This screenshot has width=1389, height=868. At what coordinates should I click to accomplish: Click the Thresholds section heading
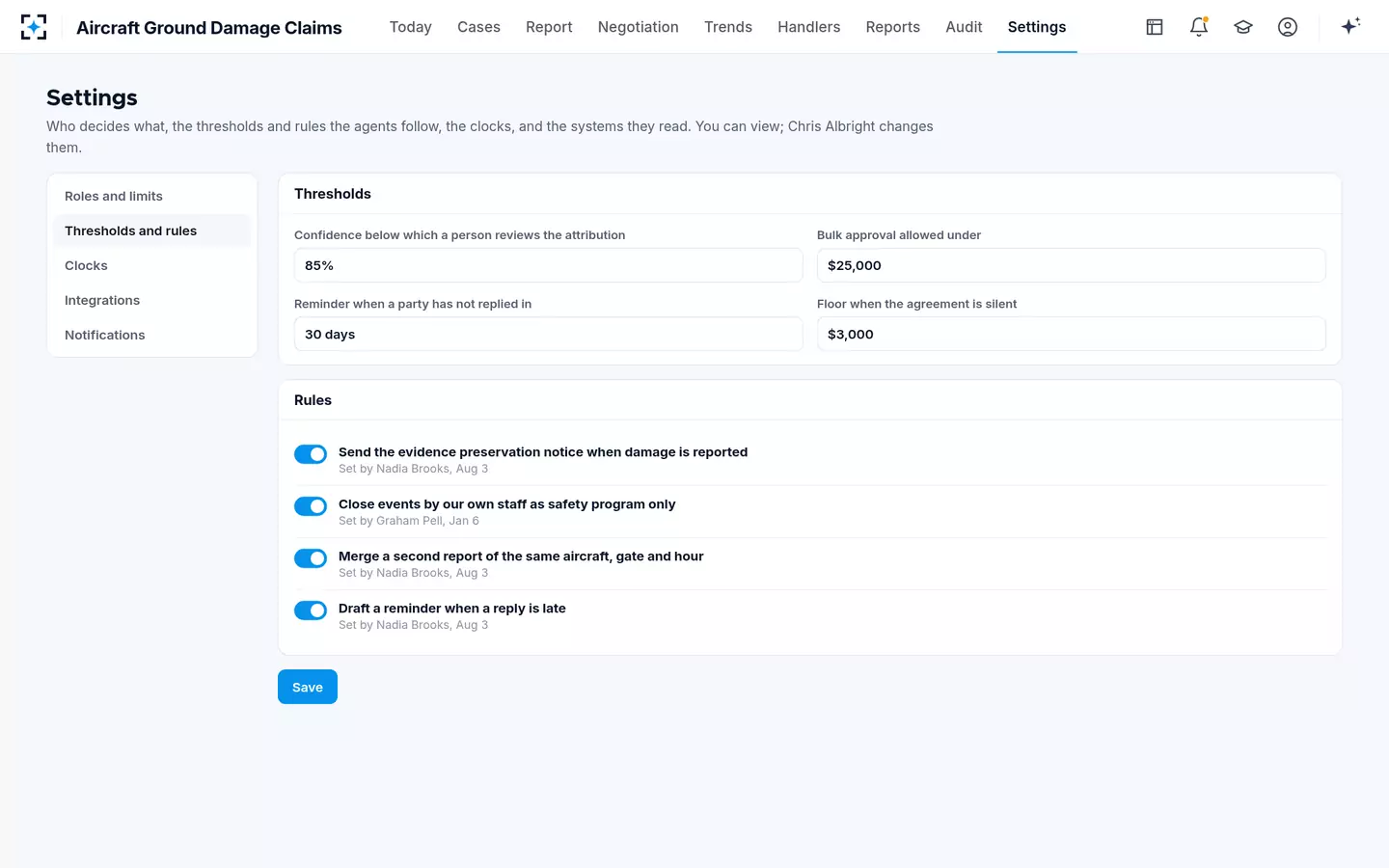[x=333, y=194]
